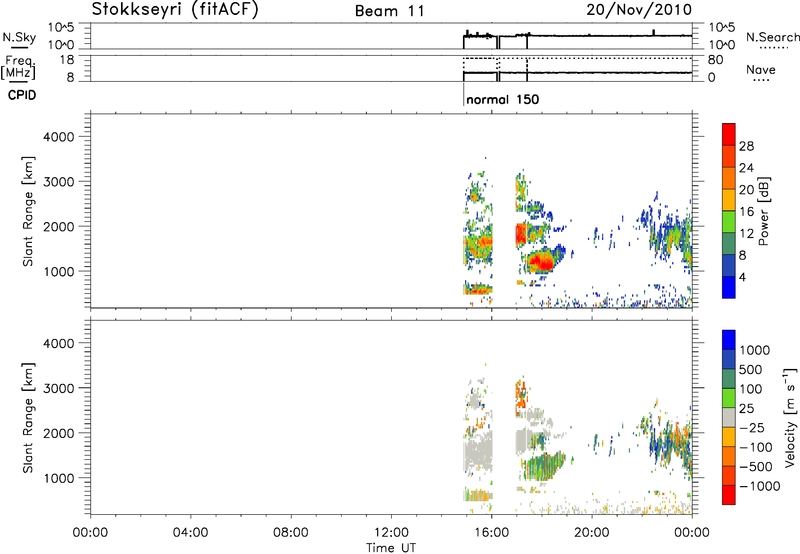Click the '24' label on power colorbar
Image resolution: width=800 pixels, height=554 pixels.
tap(746, 168)
